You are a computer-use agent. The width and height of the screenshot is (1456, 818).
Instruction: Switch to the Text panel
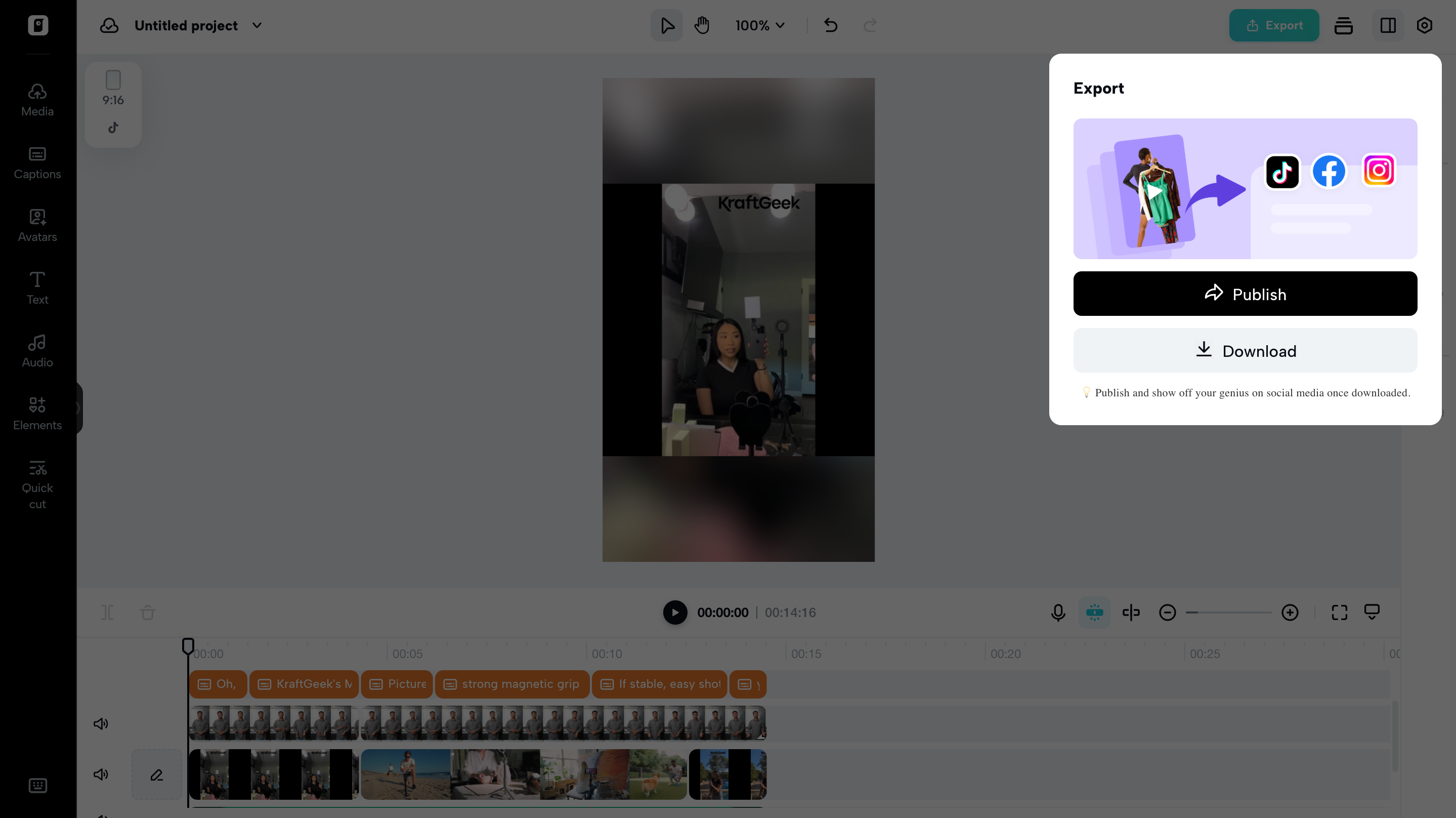click(x=36, y=288)
